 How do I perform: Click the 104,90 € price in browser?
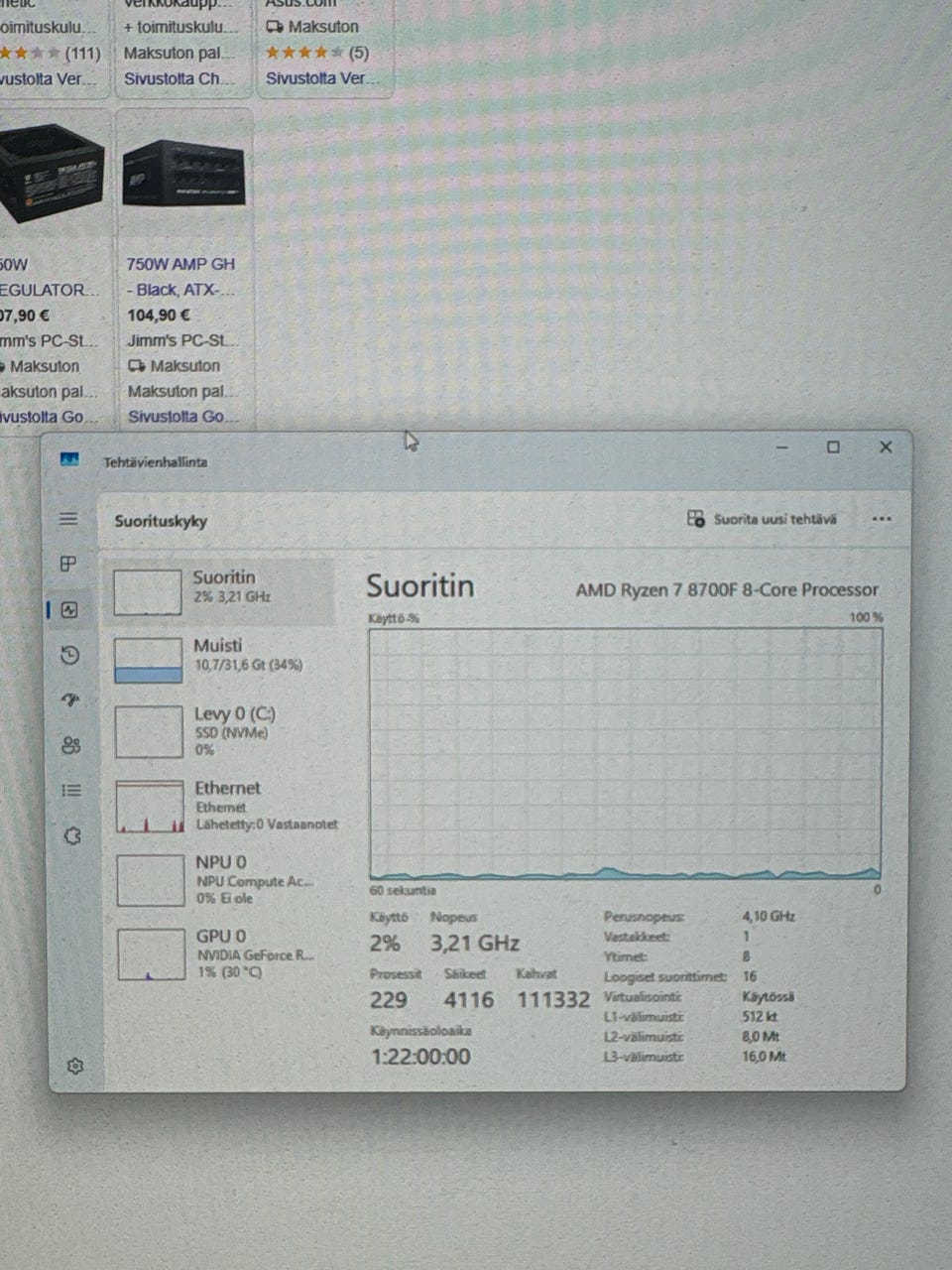pos(159,316)
